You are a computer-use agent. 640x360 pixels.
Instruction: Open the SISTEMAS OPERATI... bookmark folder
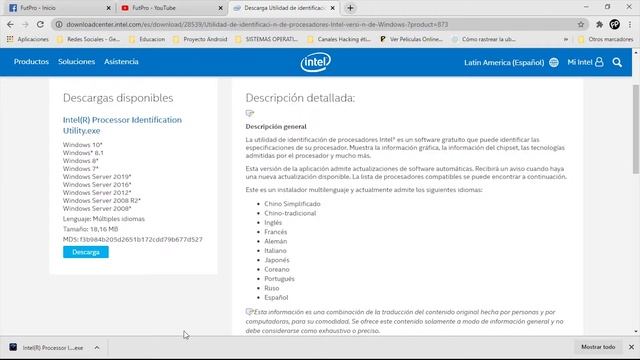coord(267,39)
